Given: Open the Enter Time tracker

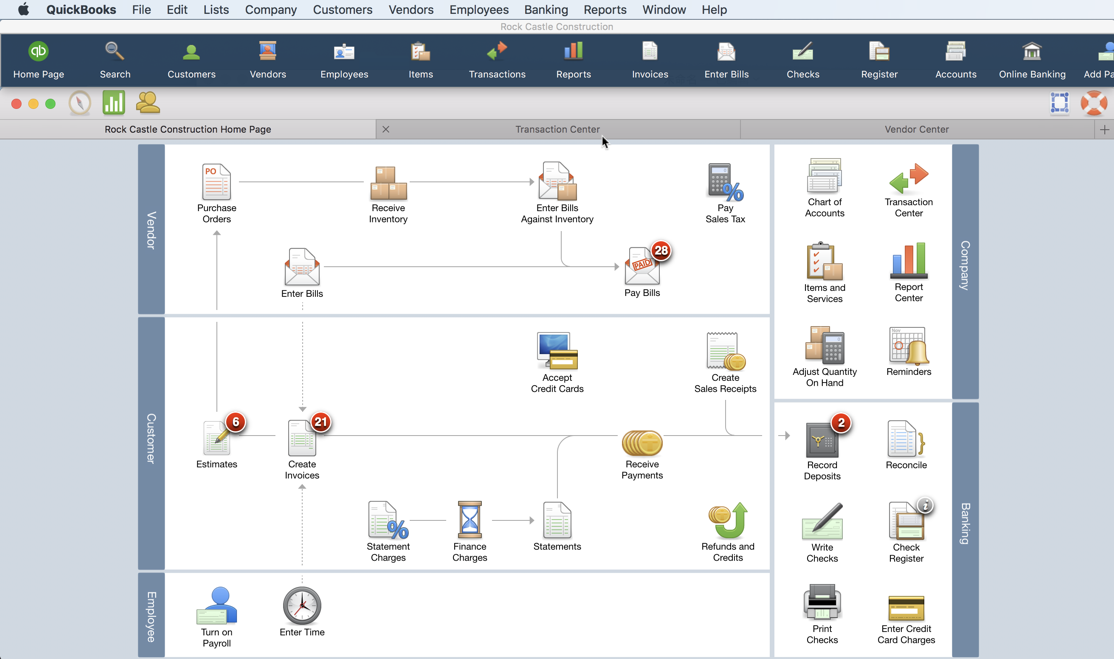Looking at the screenshot, I should pyautogui.click(x=301, y=604).
